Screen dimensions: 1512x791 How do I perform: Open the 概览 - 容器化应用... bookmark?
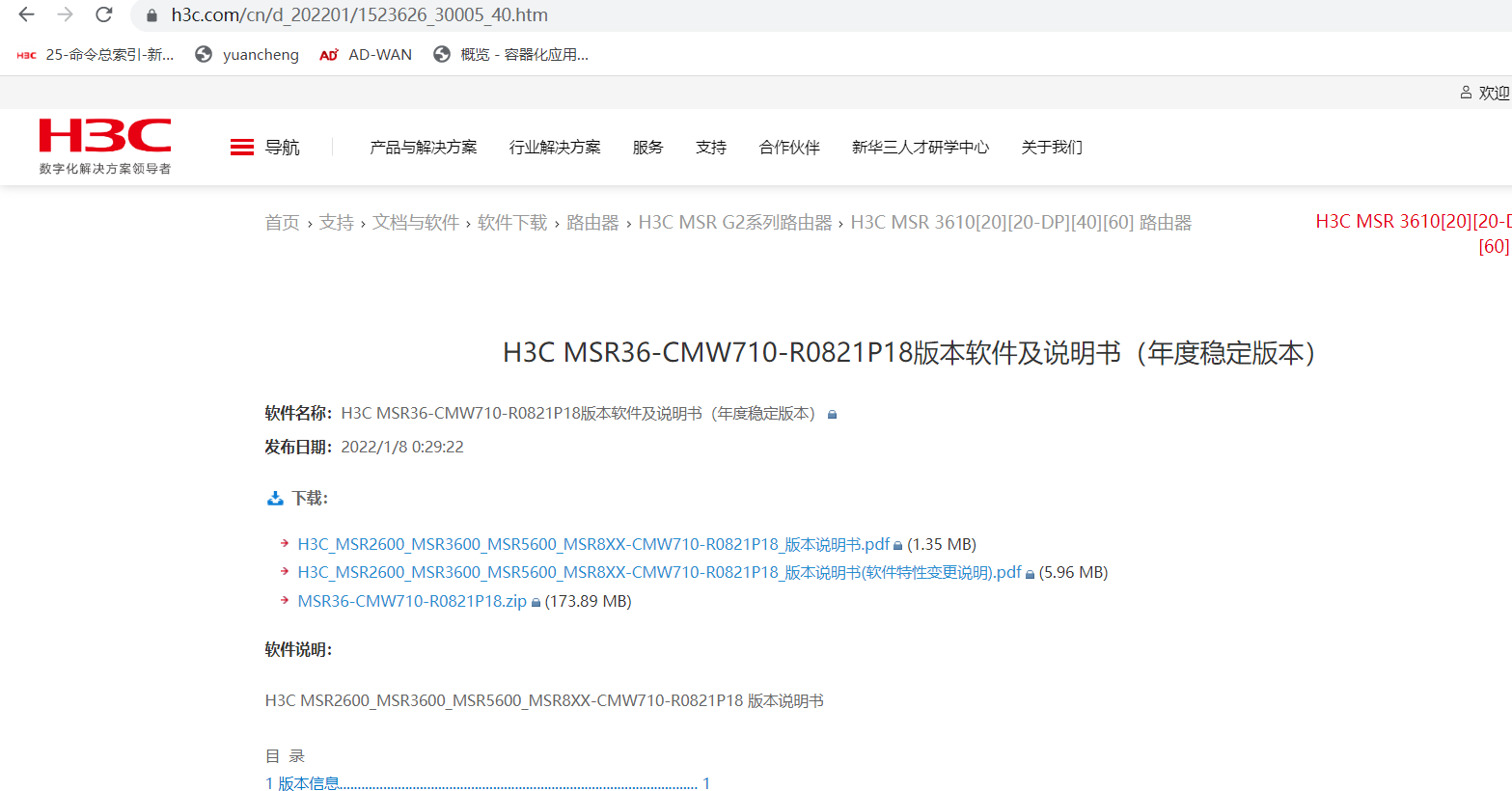click(x=510, y=54)
